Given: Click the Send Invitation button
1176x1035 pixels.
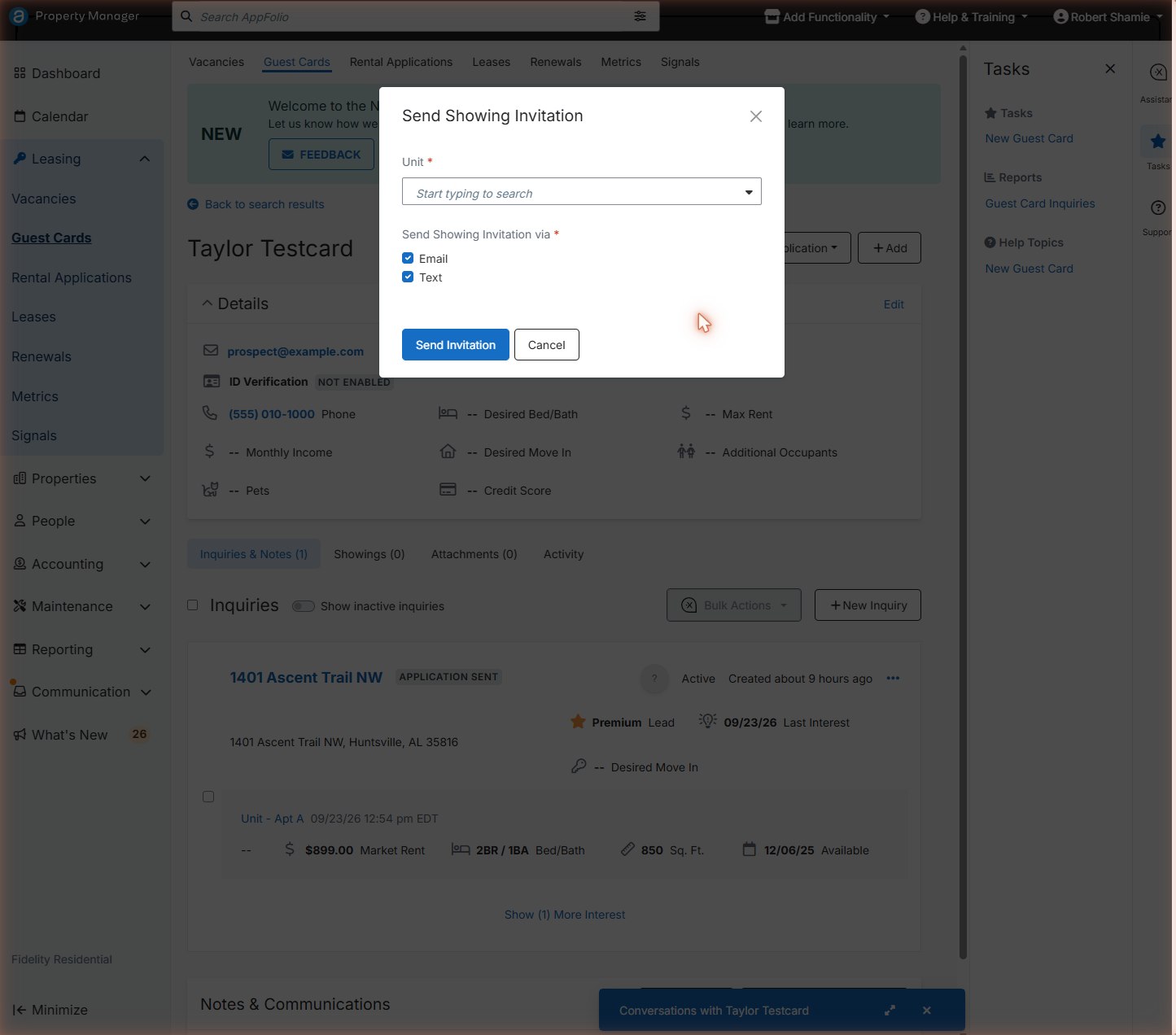Looking at the screenshot, I should 456,344.
